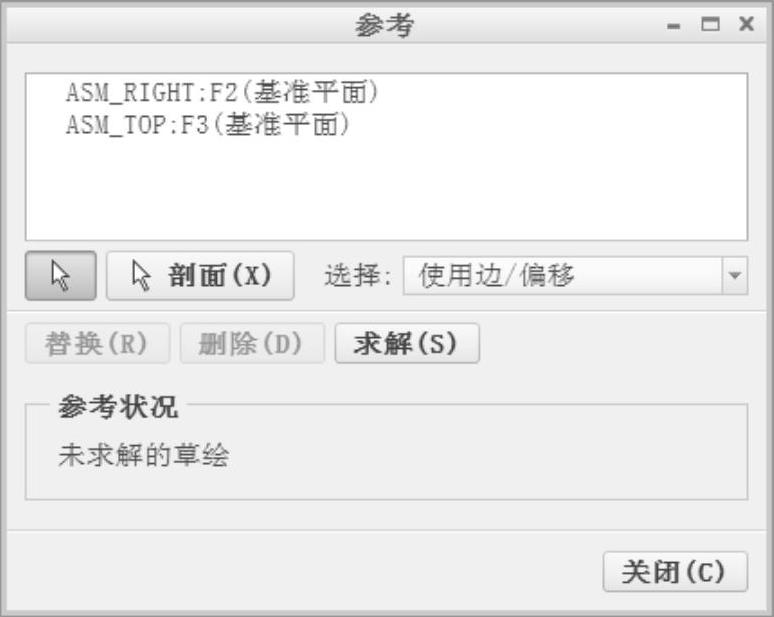
Task: Activate the reference selection arrow button
Action: click(x=61, y=275)
